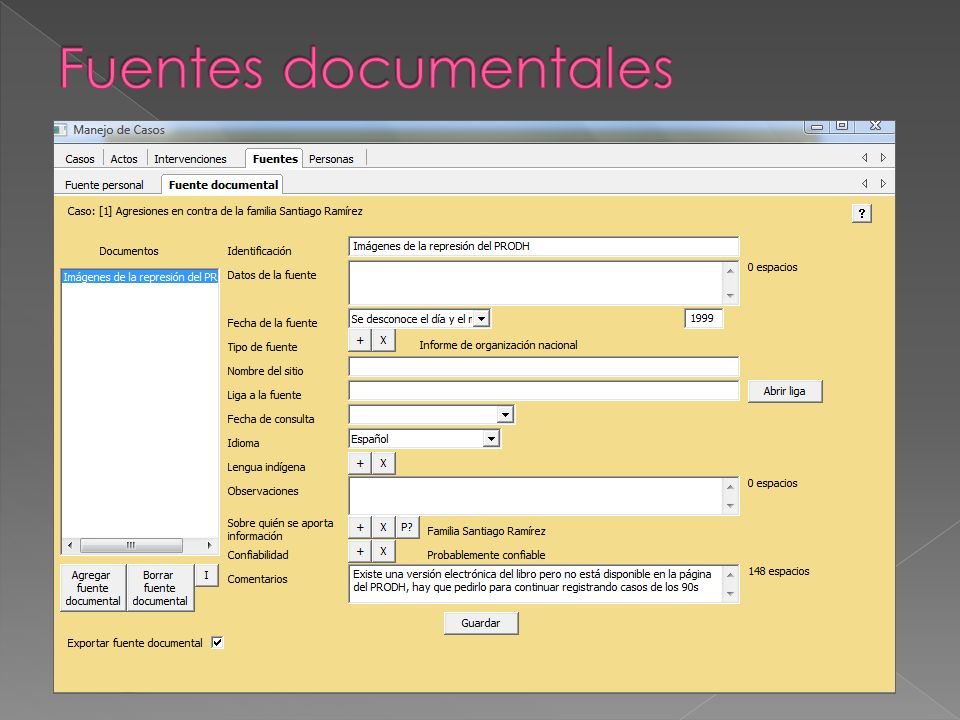Switch to the Casos tab
The image size is (960, 720).
tap(80, 159)
